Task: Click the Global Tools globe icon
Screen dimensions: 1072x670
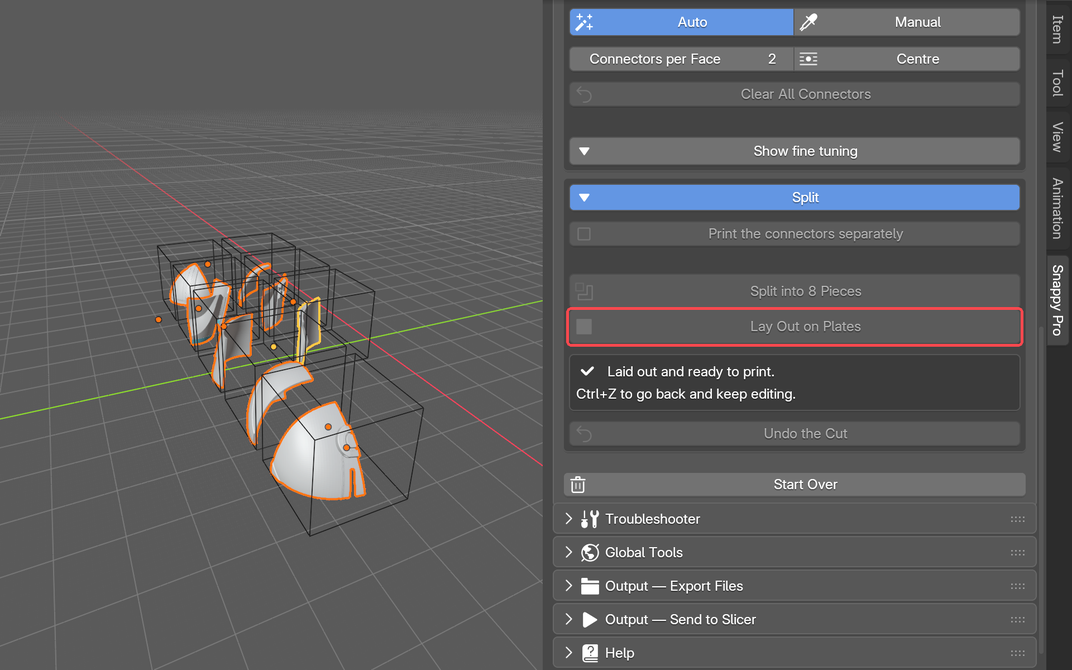Action: click(589, 552)
